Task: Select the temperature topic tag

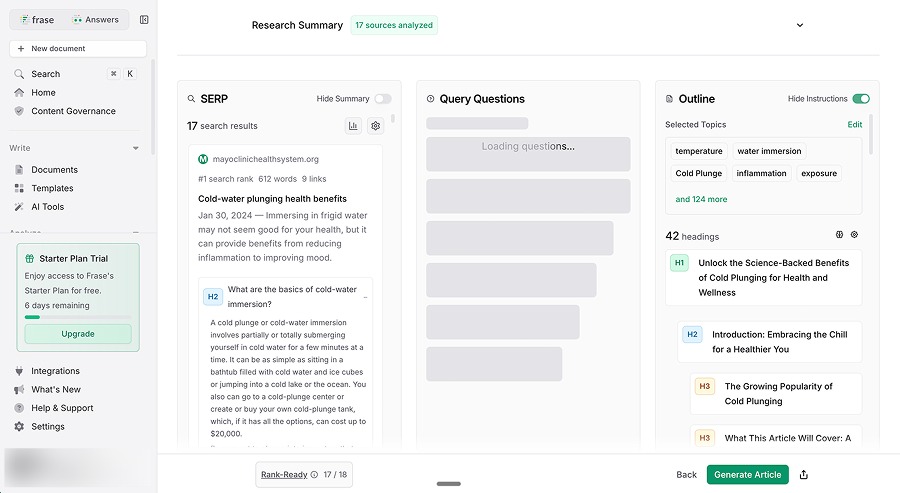Action: 699,151
